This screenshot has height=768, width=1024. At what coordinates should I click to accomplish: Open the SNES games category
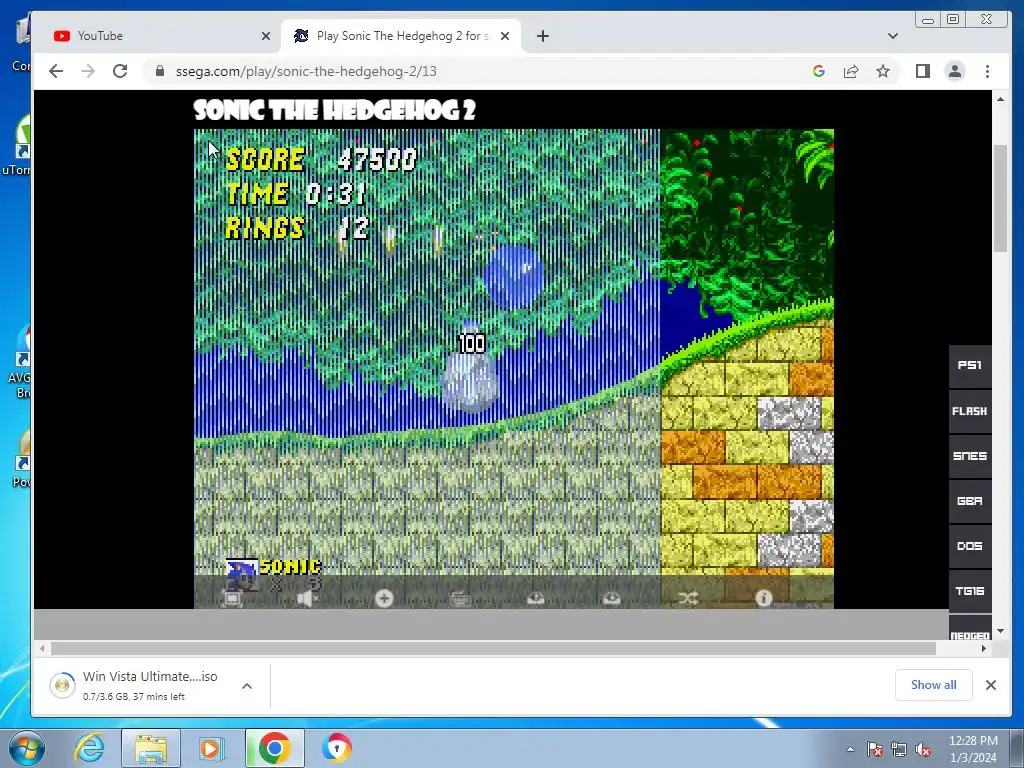click(x=970, y=456)
